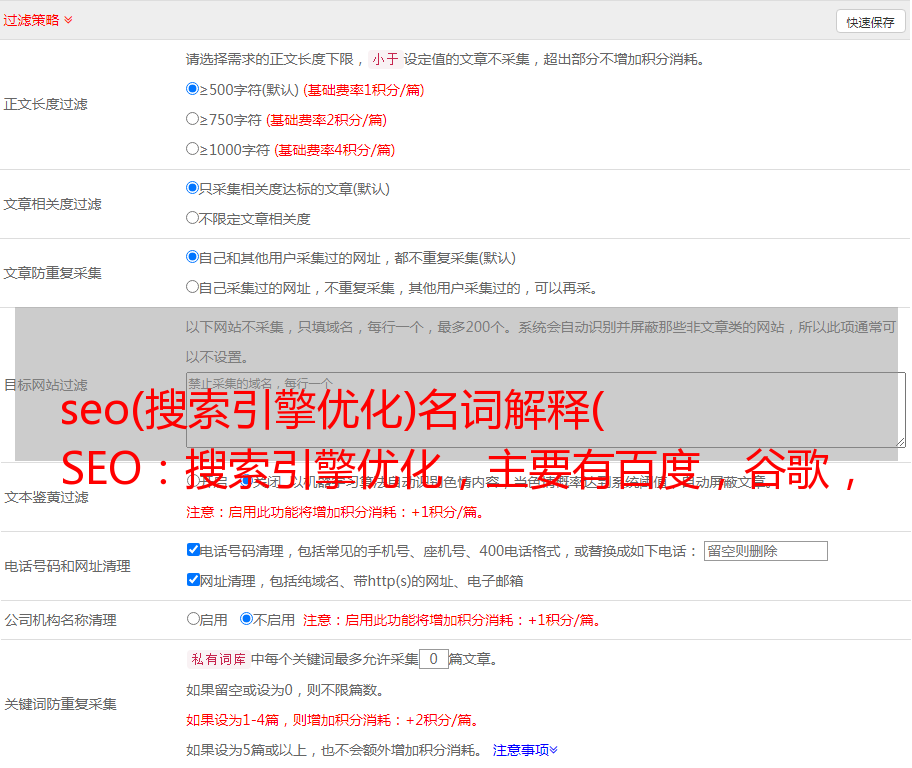Viewport: 912px width, 768px height.
Task: Toggle the 网址清理 checkbox
Action: 193,579
